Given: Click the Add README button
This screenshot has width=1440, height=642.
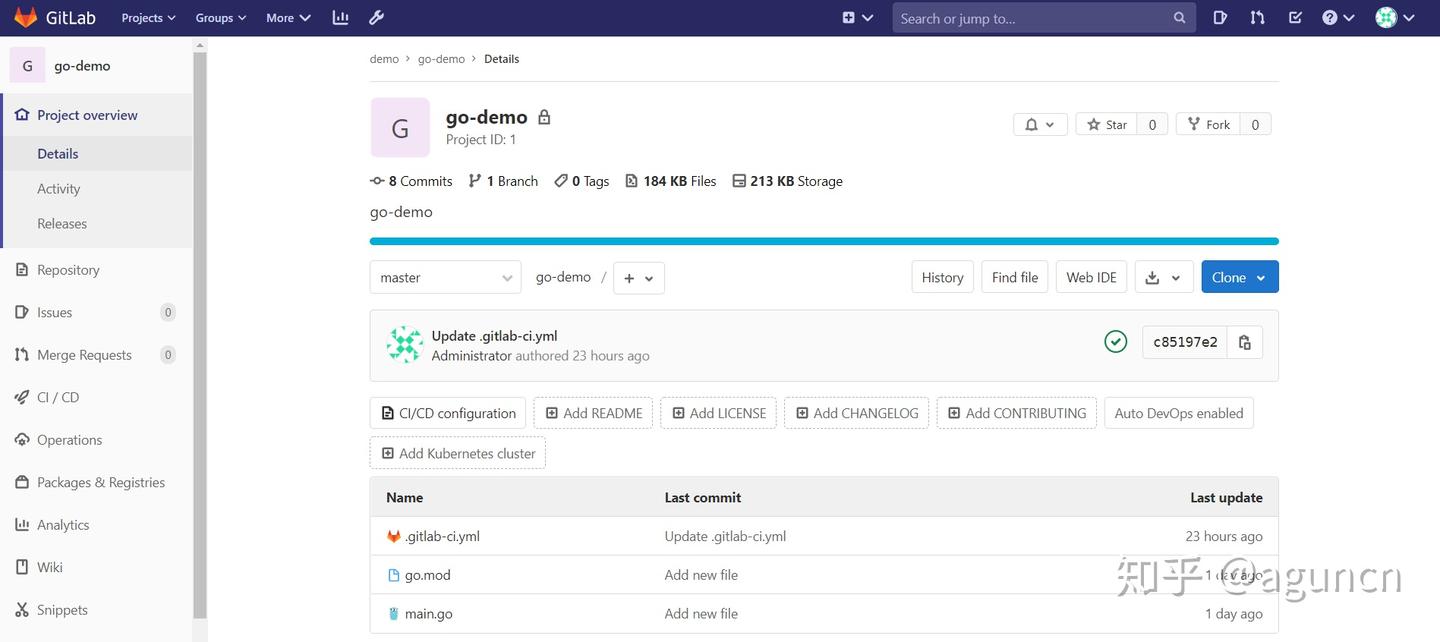Looking at the screenshot, I should point(593,412).
